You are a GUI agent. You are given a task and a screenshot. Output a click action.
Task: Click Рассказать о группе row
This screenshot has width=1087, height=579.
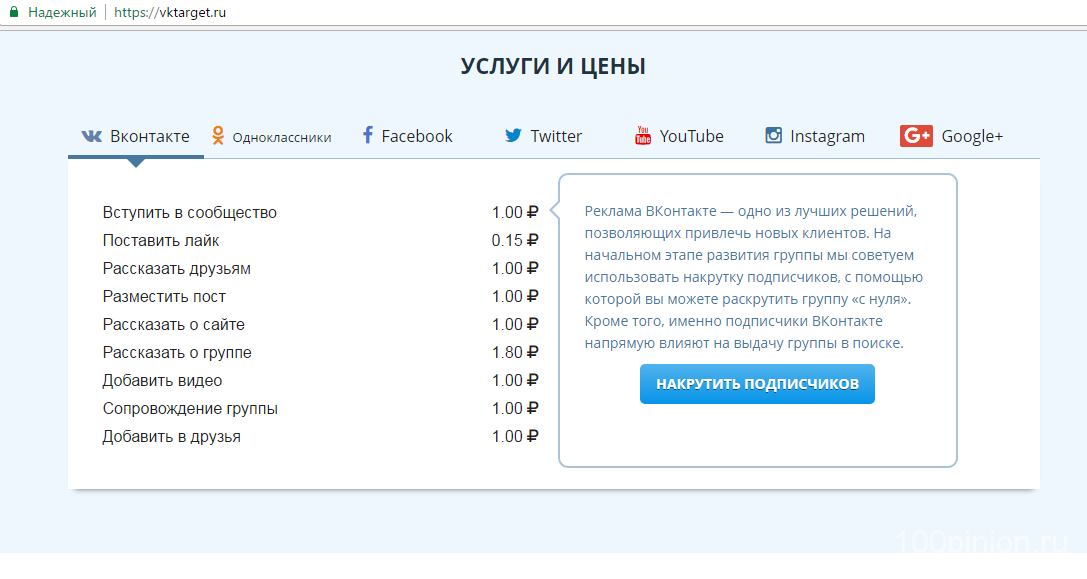pyautogui.click(x=320, y=352)
